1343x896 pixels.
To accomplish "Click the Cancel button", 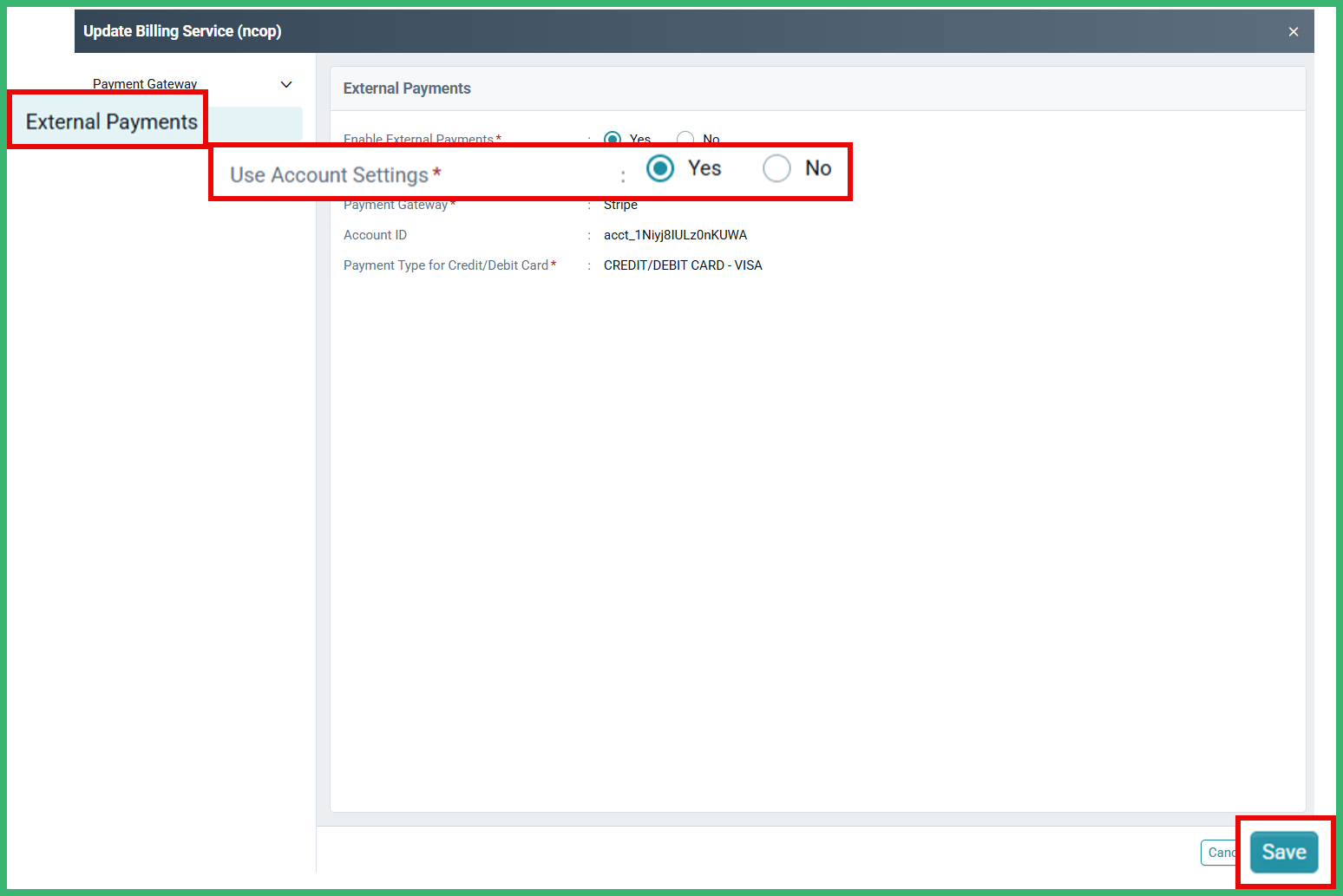I will [1220, 853].
